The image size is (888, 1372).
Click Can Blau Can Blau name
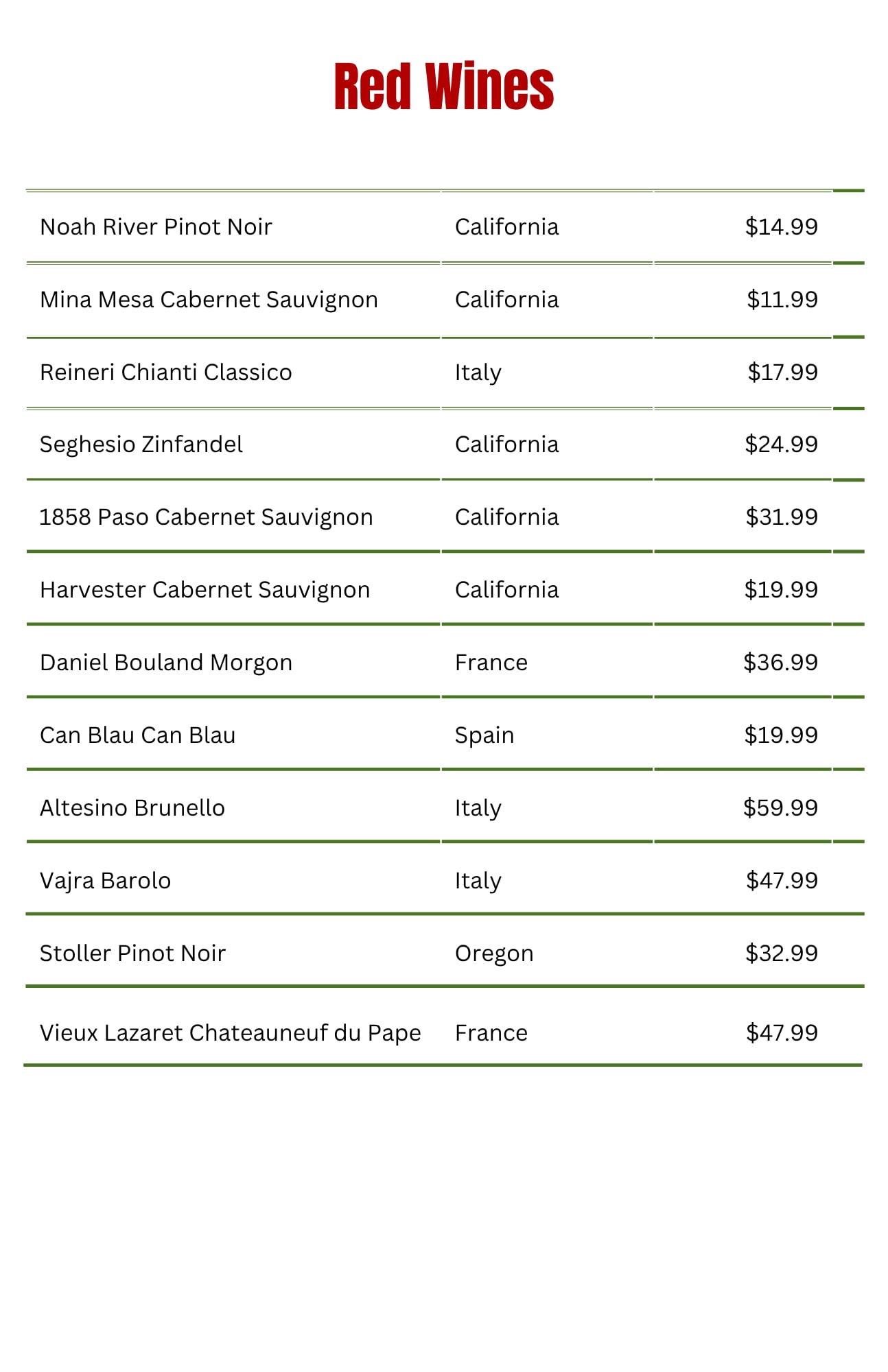137,735
